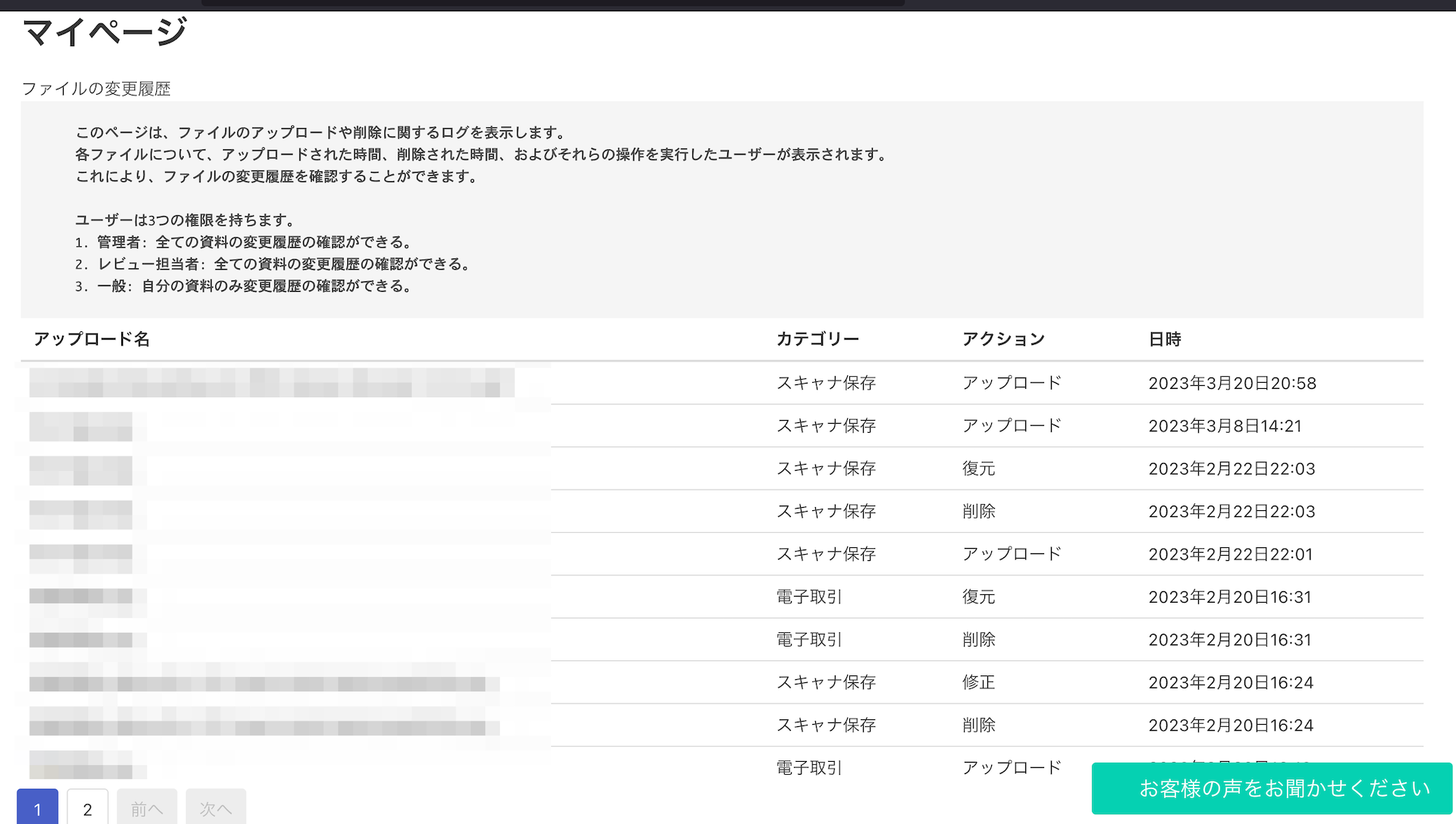Select the date 2023年3月20日20:58
The image size is (1456, 824).
tap(1232, 383)
